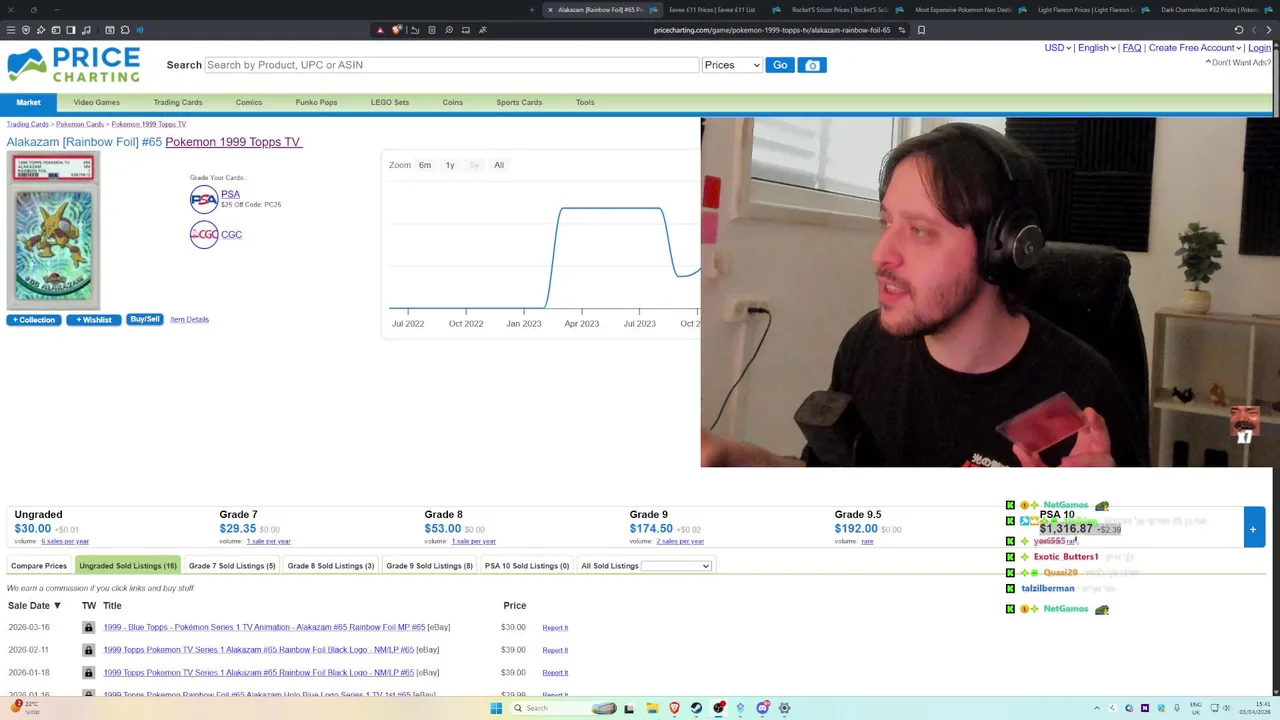Click the music note toolbar icon
Screen dimensions: 1280x720
coord(87,30)
